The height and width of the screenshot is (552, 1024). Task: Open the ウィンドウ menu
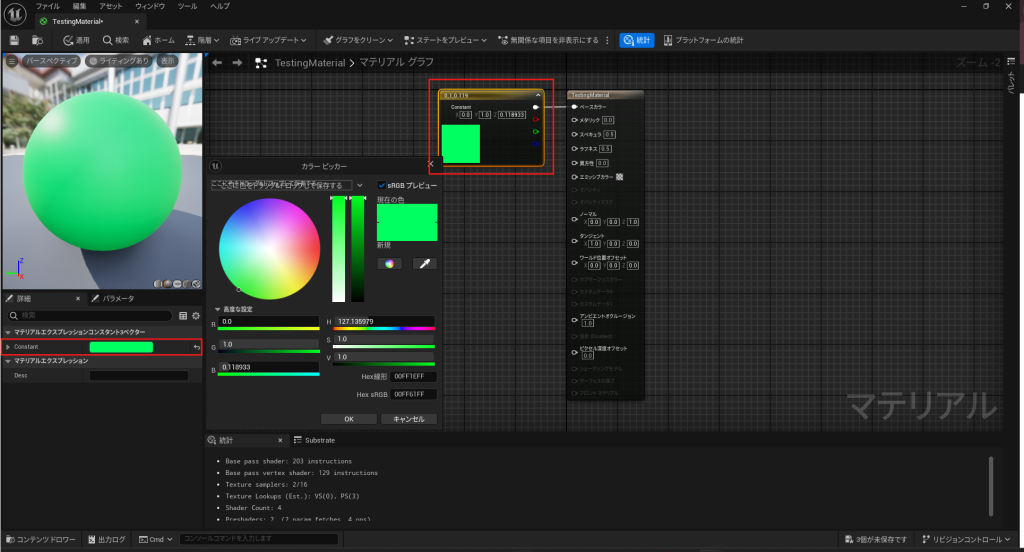(x=150, y=6)
